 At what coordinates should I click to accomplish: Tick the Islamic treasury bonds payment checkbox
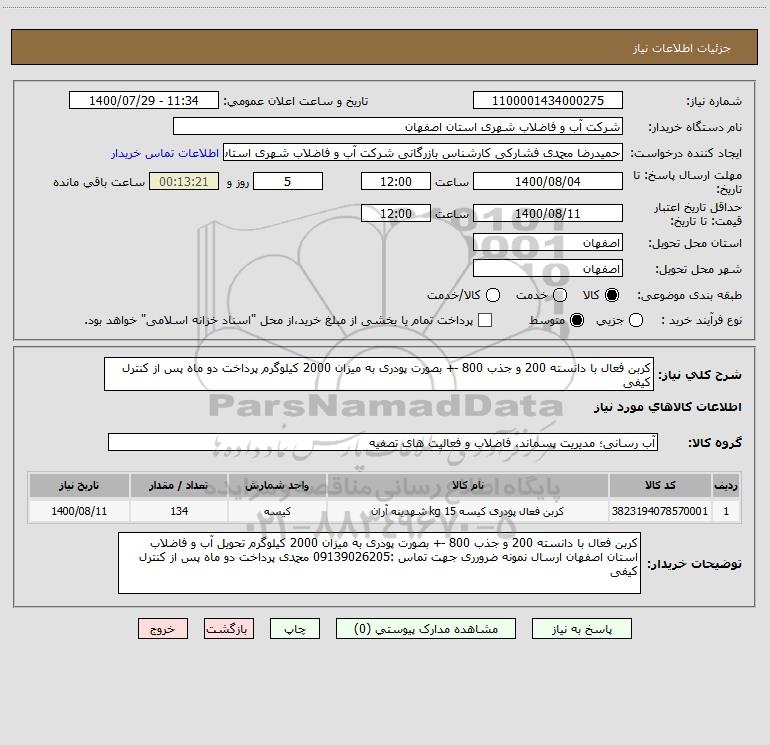tap(485, 320)
